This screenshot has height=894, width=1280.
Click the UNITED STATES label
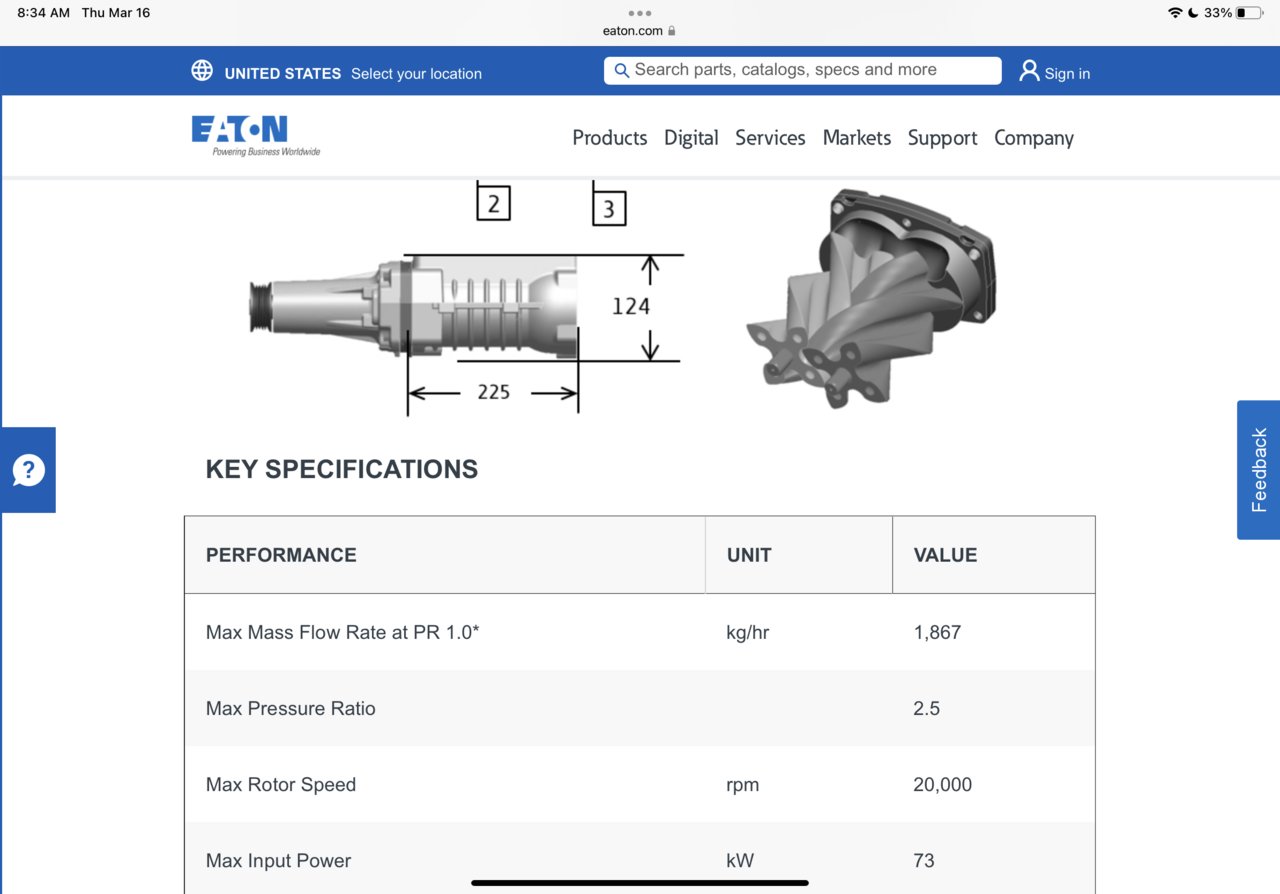coord(283,73)
